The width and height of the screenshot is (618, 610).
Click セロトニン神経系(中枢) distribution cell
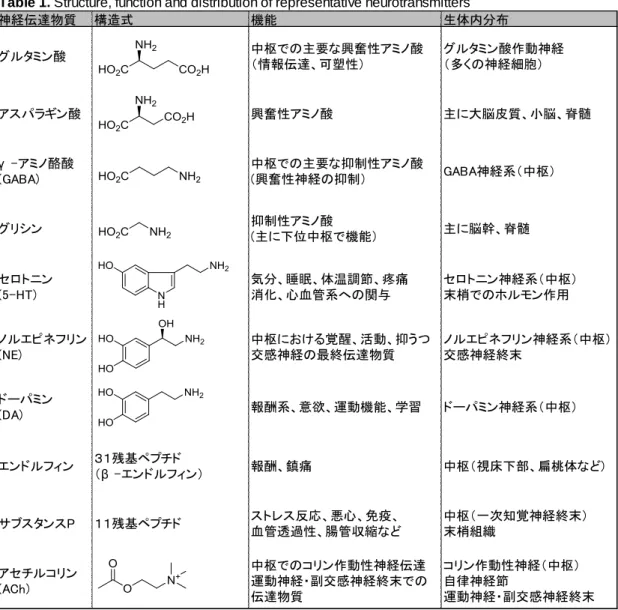pos(510,287)
